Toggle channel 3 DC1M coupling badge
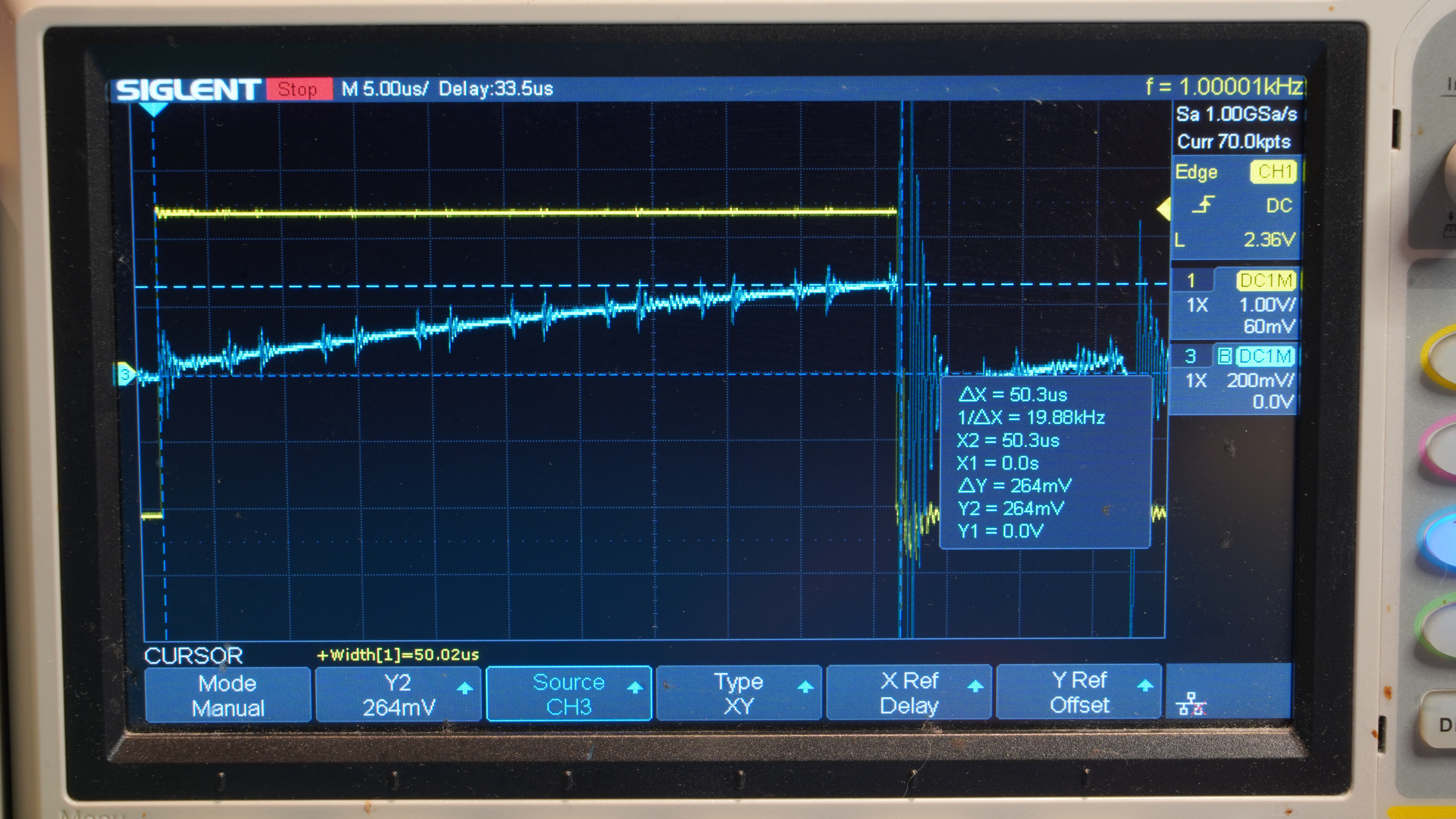The height and width of the screenshot is (819, 1456). click(1266, 356)
